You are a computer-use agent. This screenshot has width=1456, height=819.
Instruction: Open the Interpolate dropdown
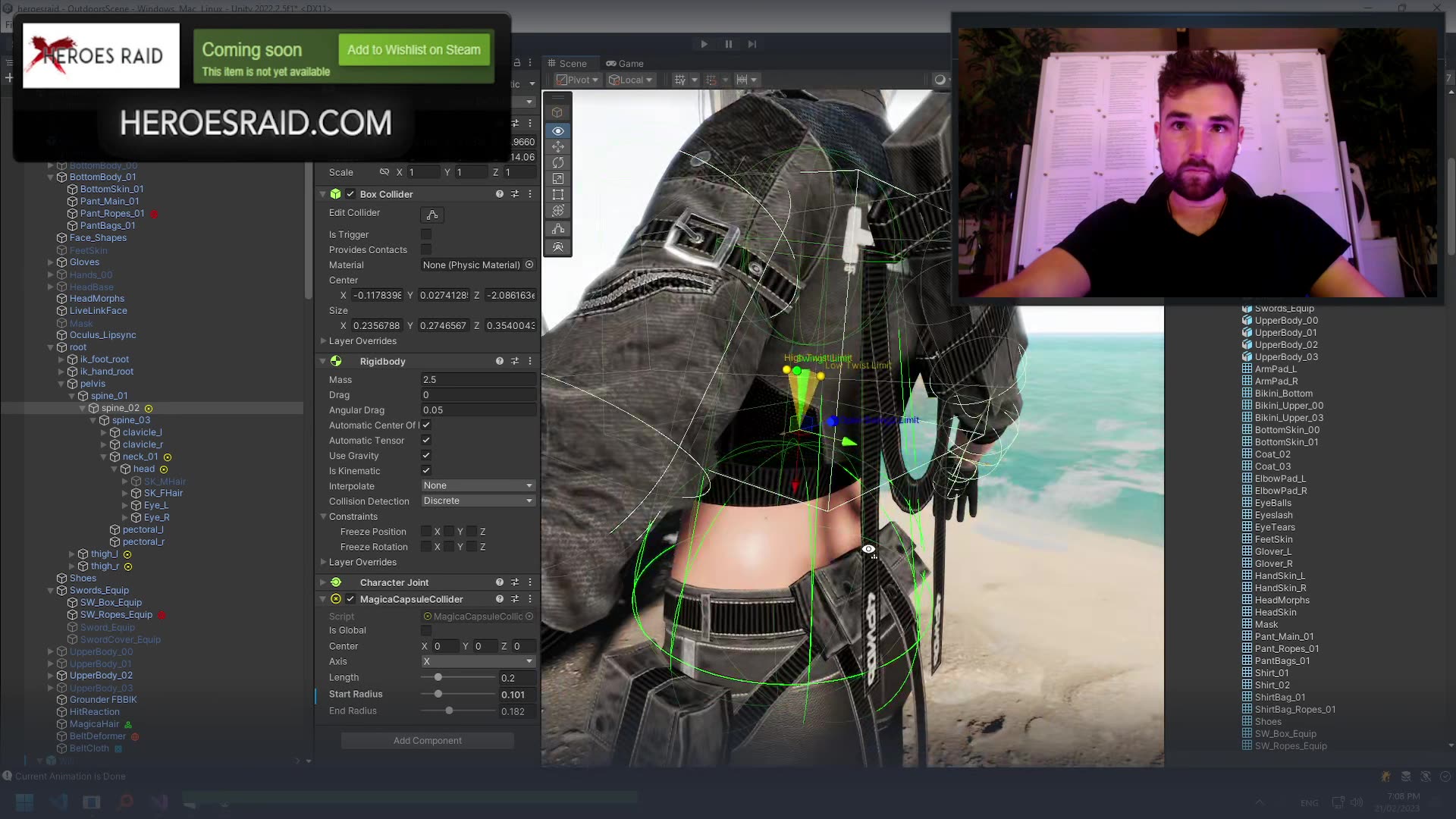[478, 485]
